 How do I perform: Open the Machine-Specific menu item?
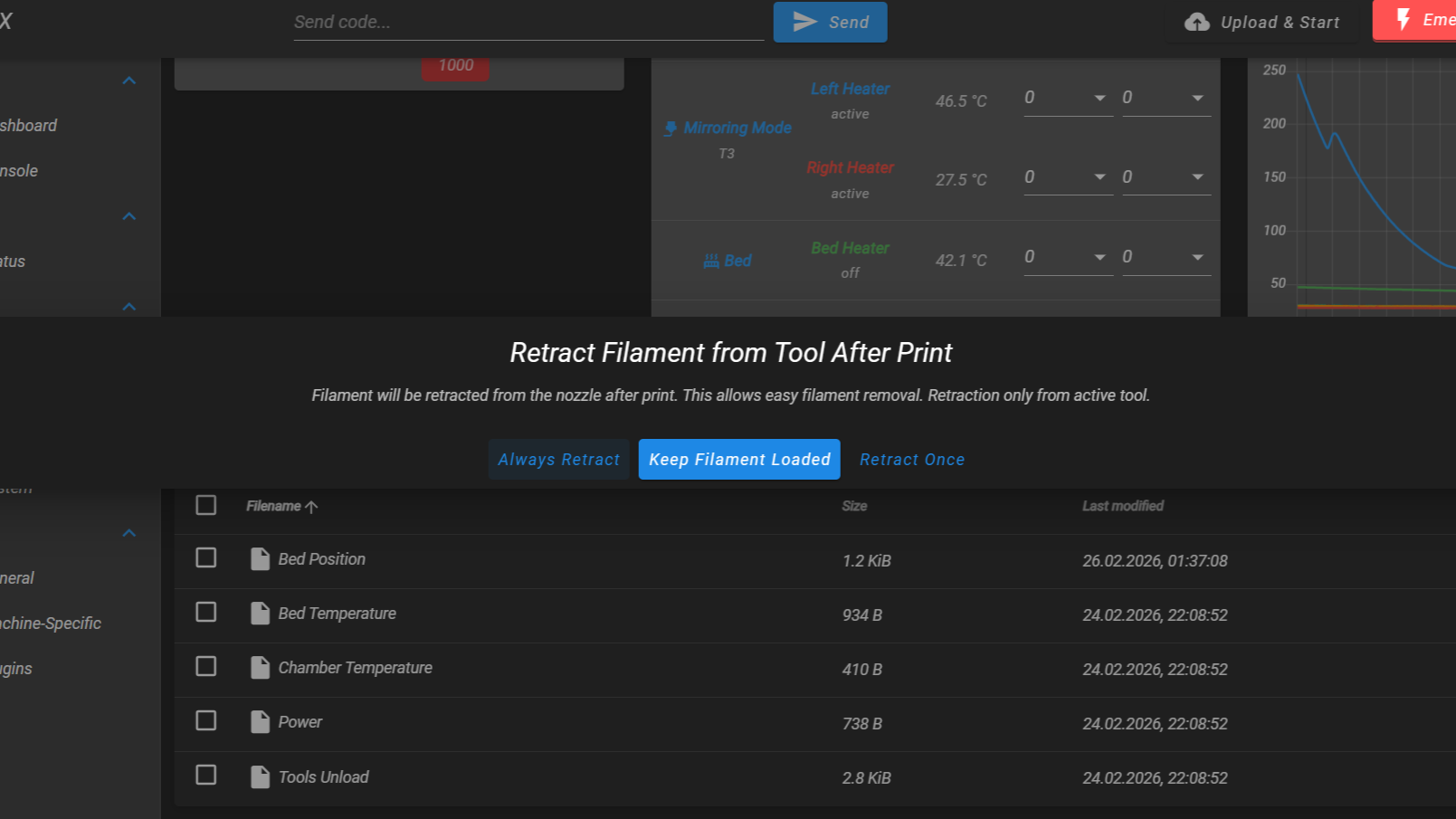[51, 624]
